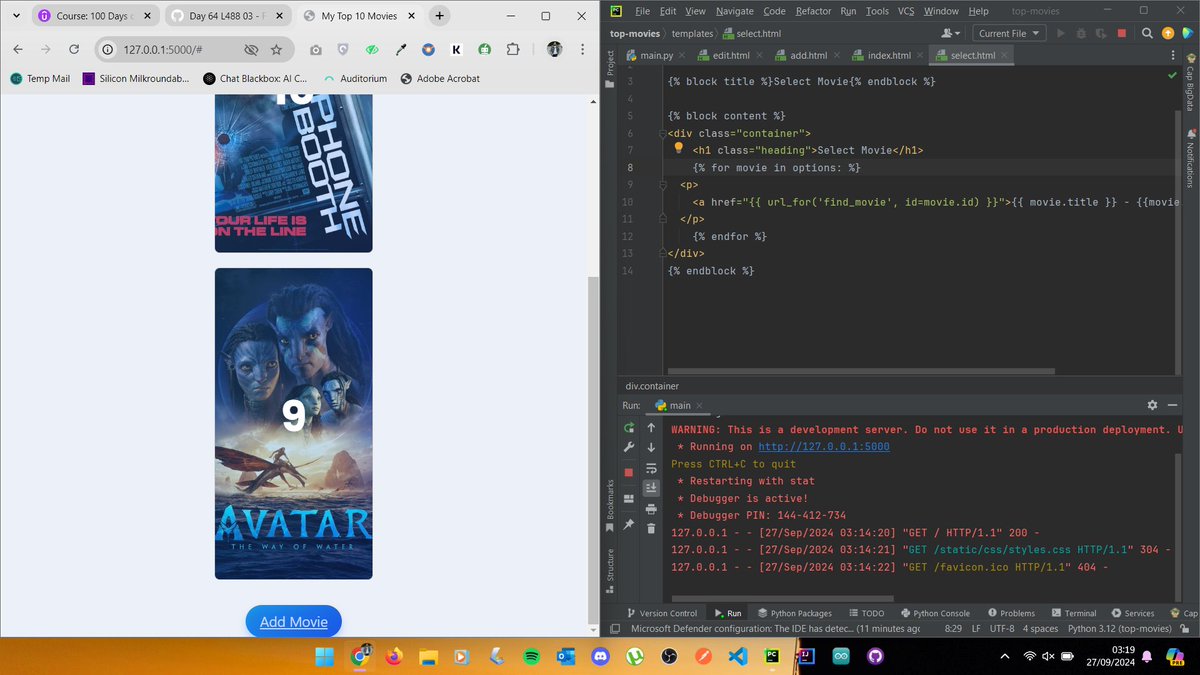Open the Python Packages tool tab

pyautogui.click(x=794, y=613)
